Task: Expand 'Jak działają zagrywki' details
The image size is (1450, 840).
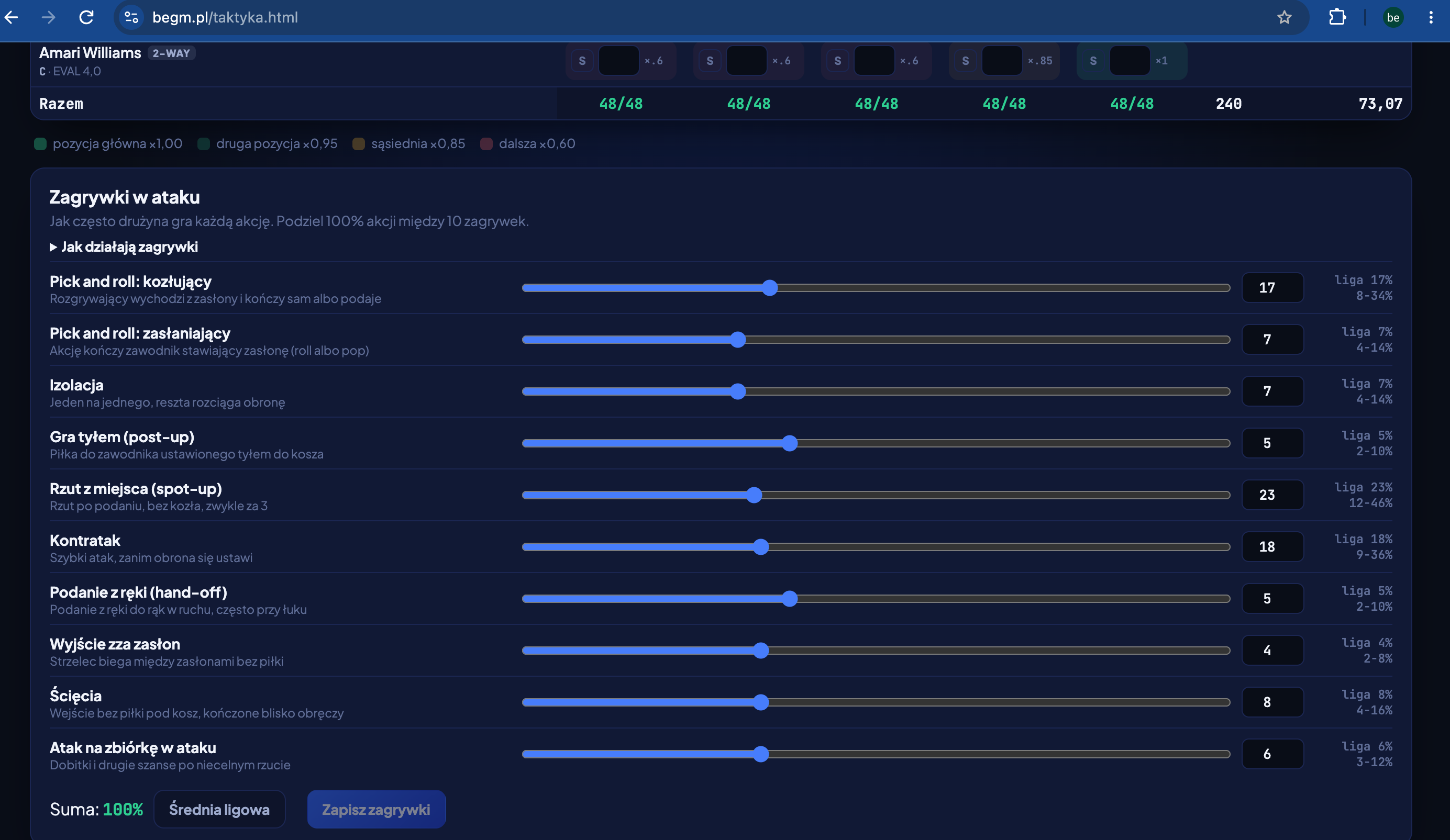Action: pos(124,247)
